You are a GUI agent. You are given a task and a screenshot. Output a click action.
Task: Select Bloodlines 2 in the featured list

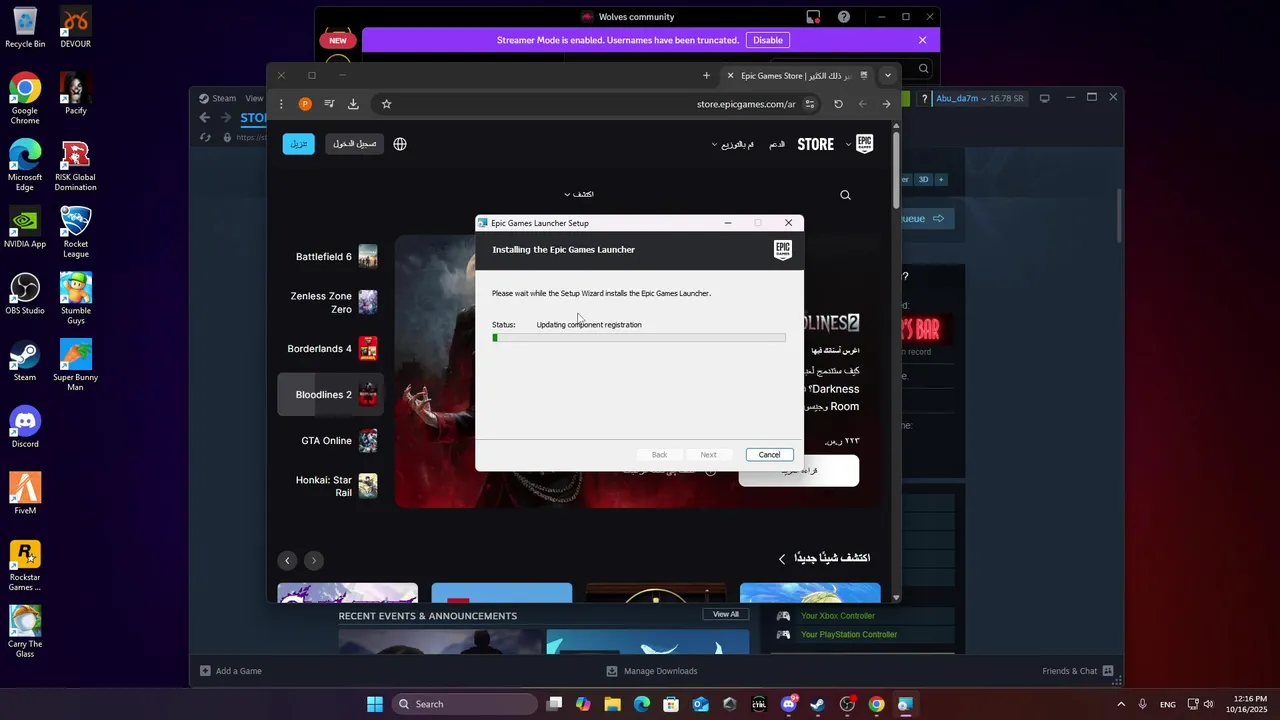click(331, 395)
